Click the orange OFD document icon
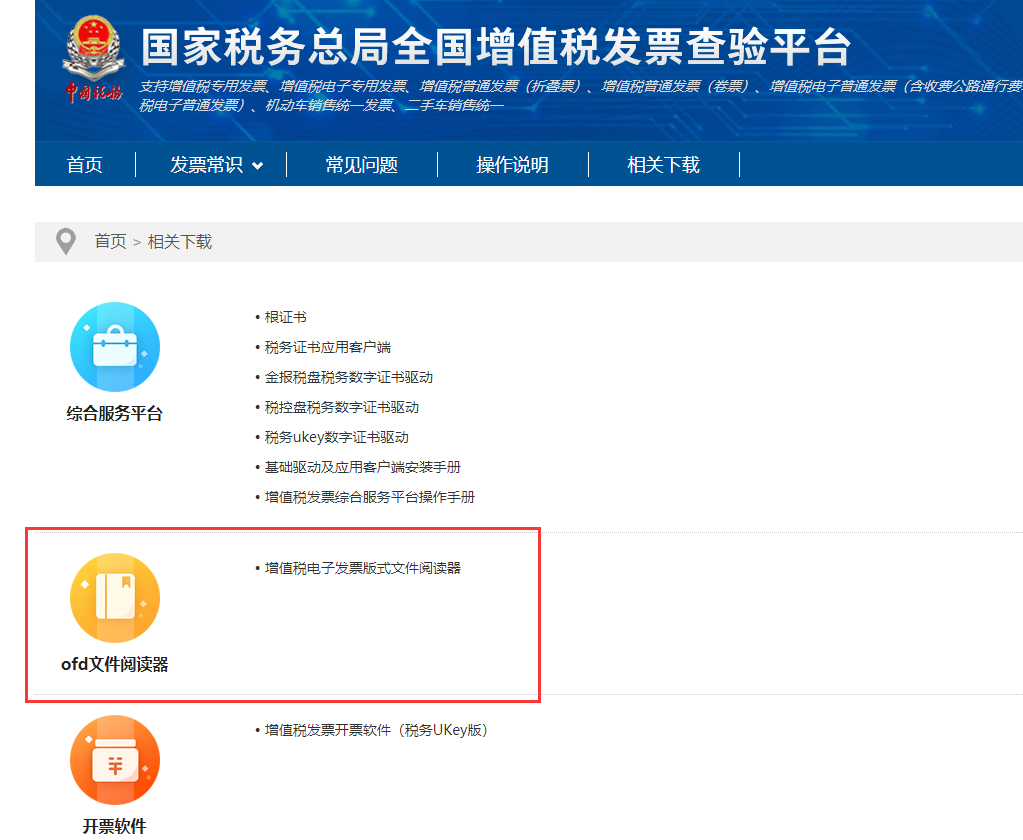 (x=114, y=597)
